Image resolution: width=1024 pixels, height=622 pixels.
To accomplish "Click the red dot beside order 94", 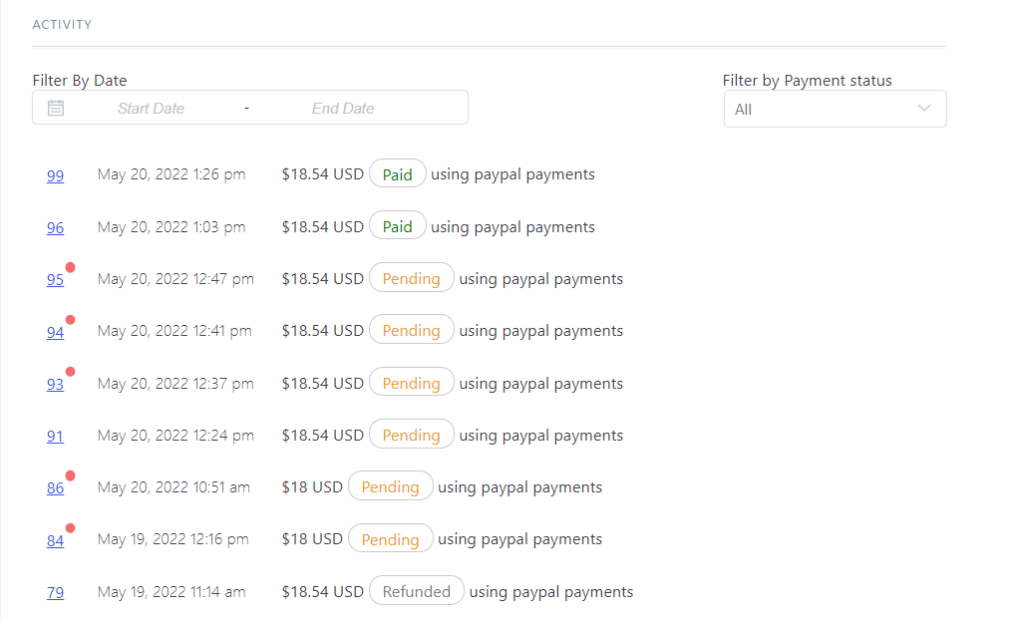I will point(71,319).
